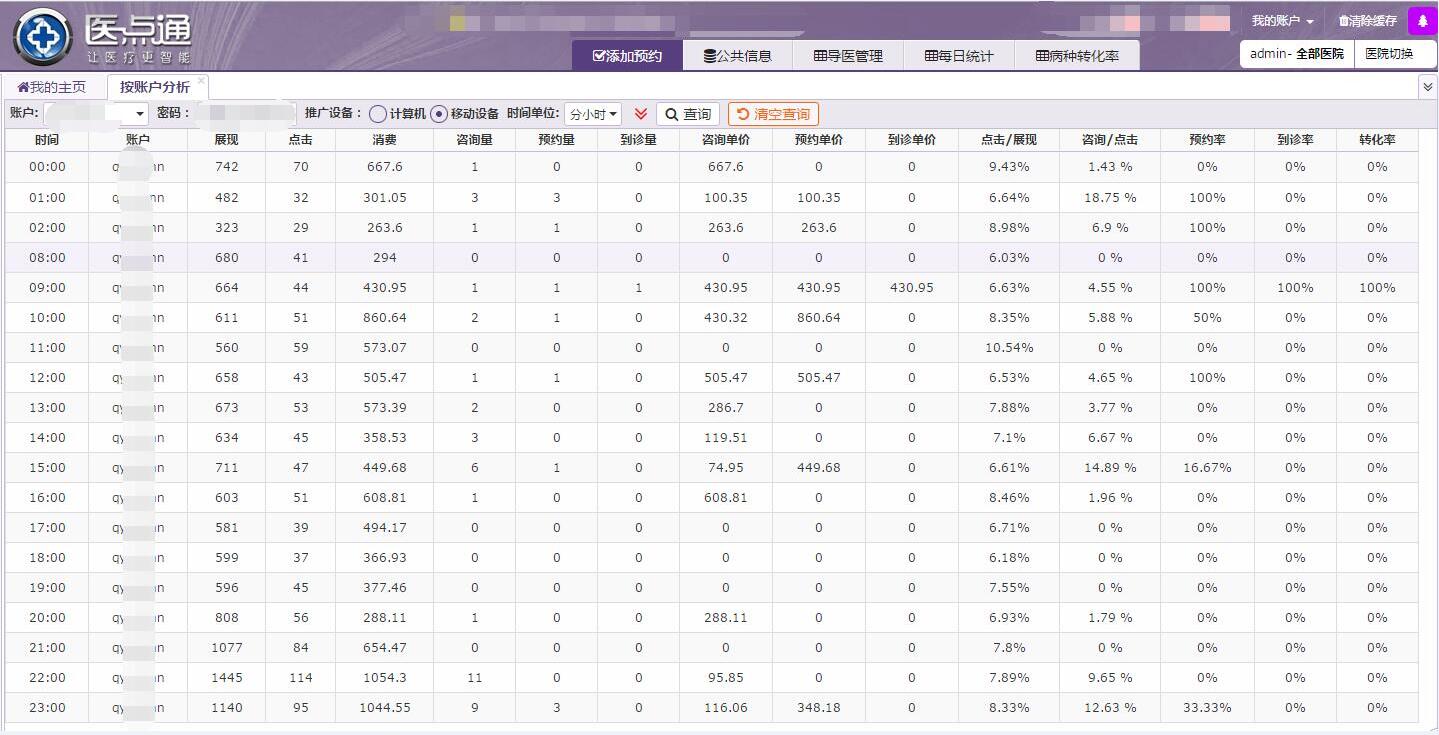Click the 医点通 cross logo icon
The width and height of the screenshot is (1439, 735).
pos(42,37)
